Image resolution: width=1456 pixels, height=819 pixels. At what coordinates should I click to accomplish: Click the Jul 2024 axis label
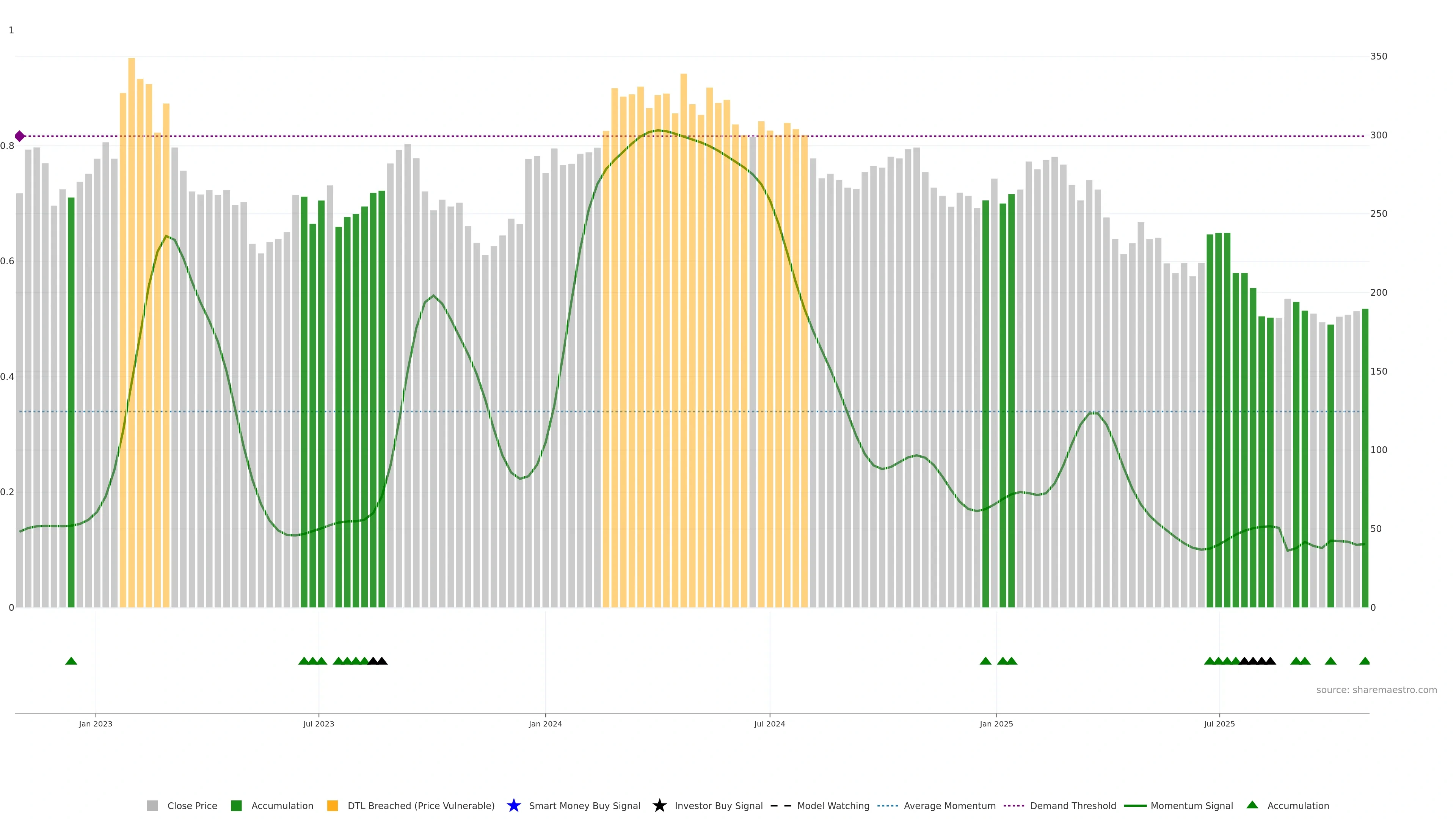pos(769,723)
